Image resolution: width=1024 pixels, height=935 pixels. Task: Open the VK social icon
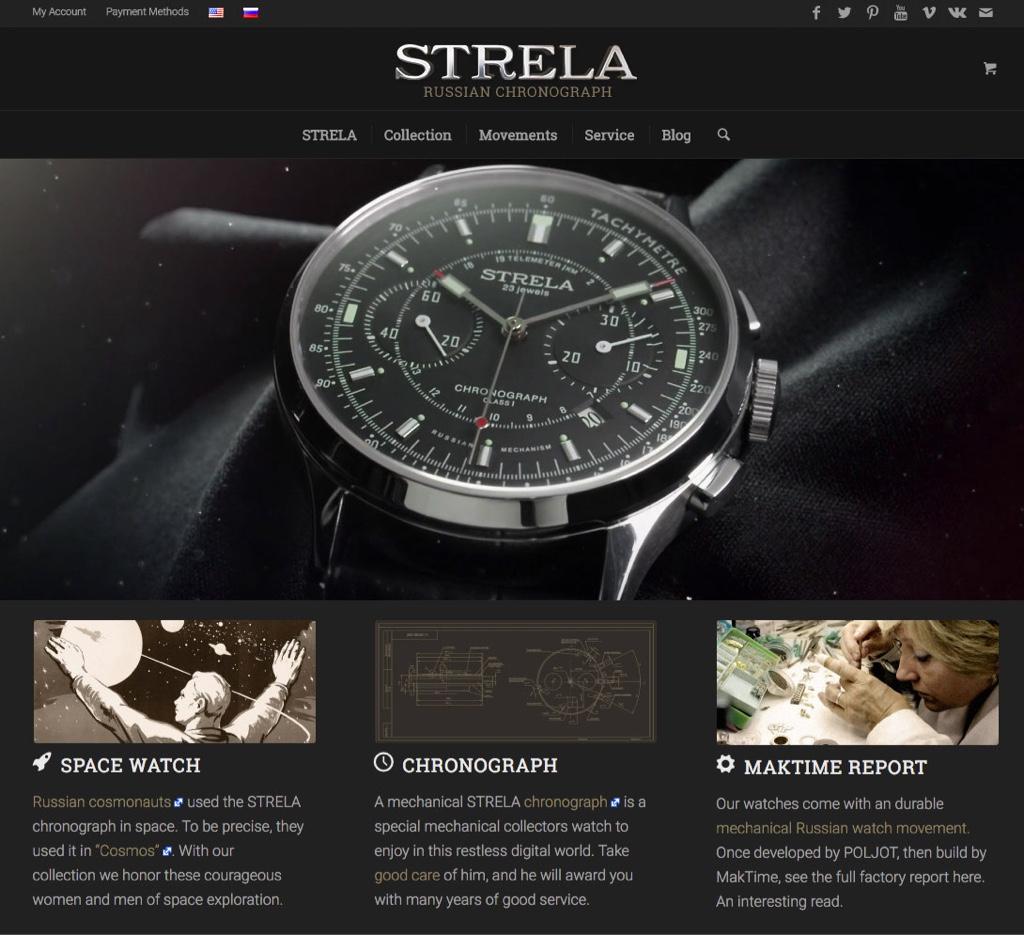pyautogui.click(x=957, y=12)
